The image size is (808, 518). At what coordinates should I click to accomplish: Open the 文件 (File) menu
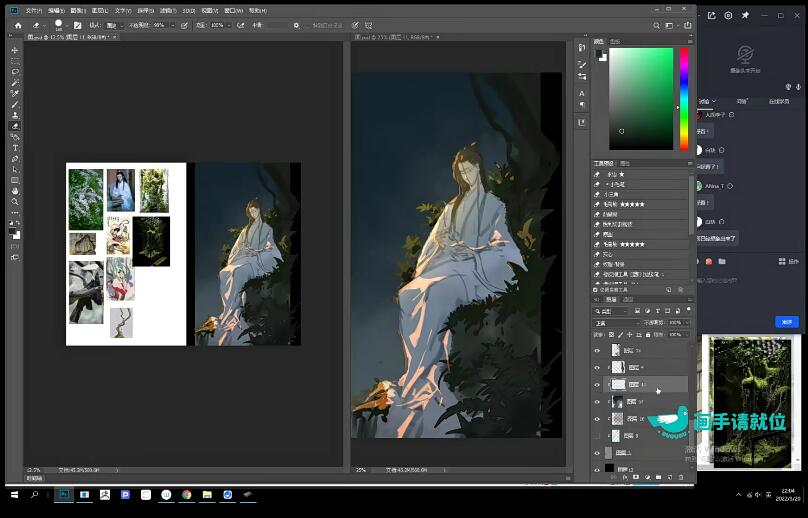pos(34,10)
